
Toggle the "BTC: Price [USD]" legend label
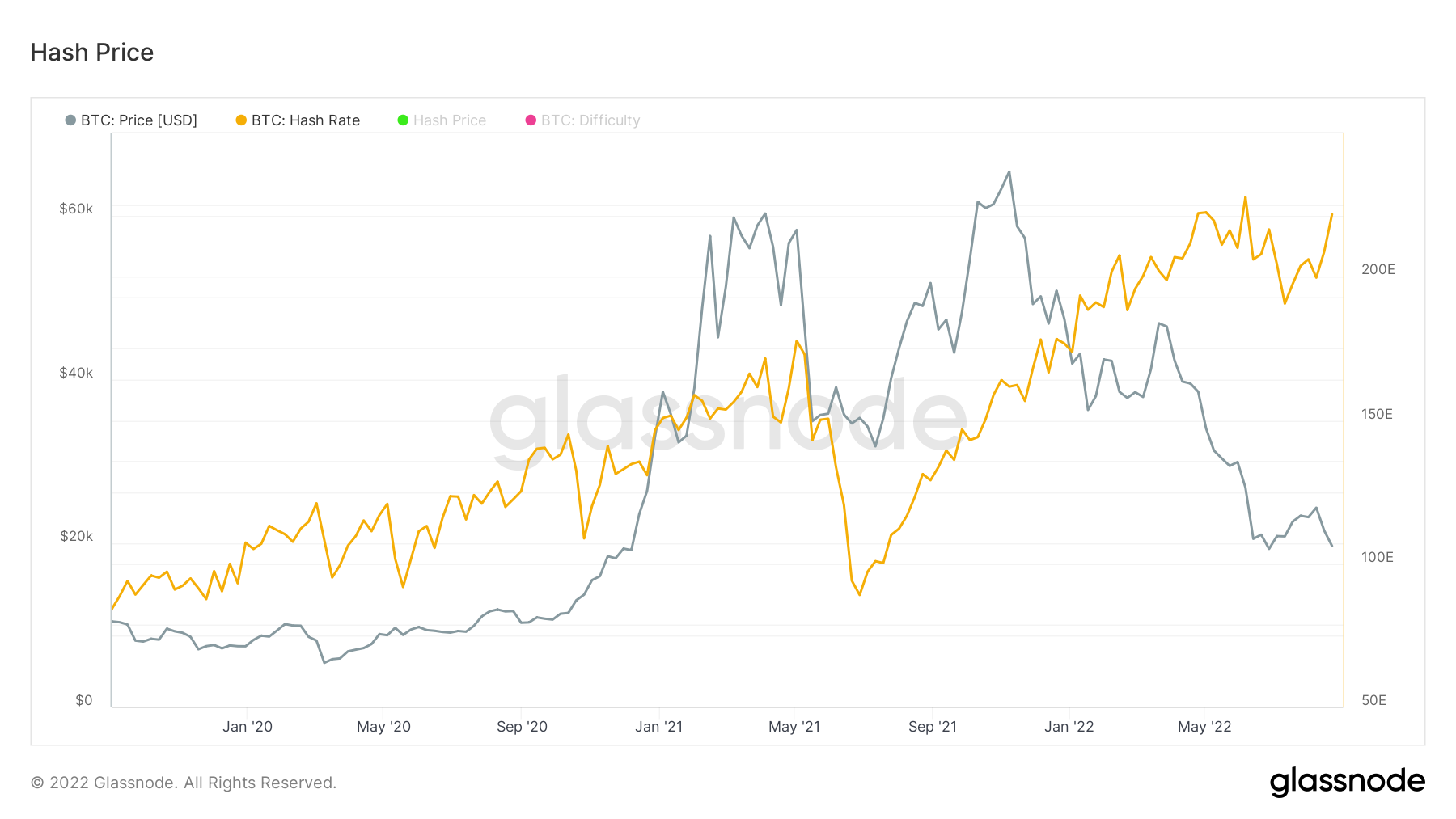(x=139, y=120)
